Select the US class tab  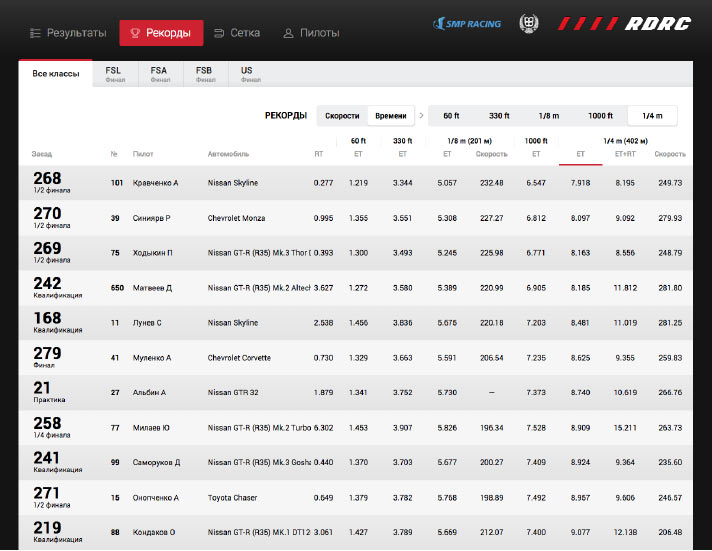(x=247, y=74)
